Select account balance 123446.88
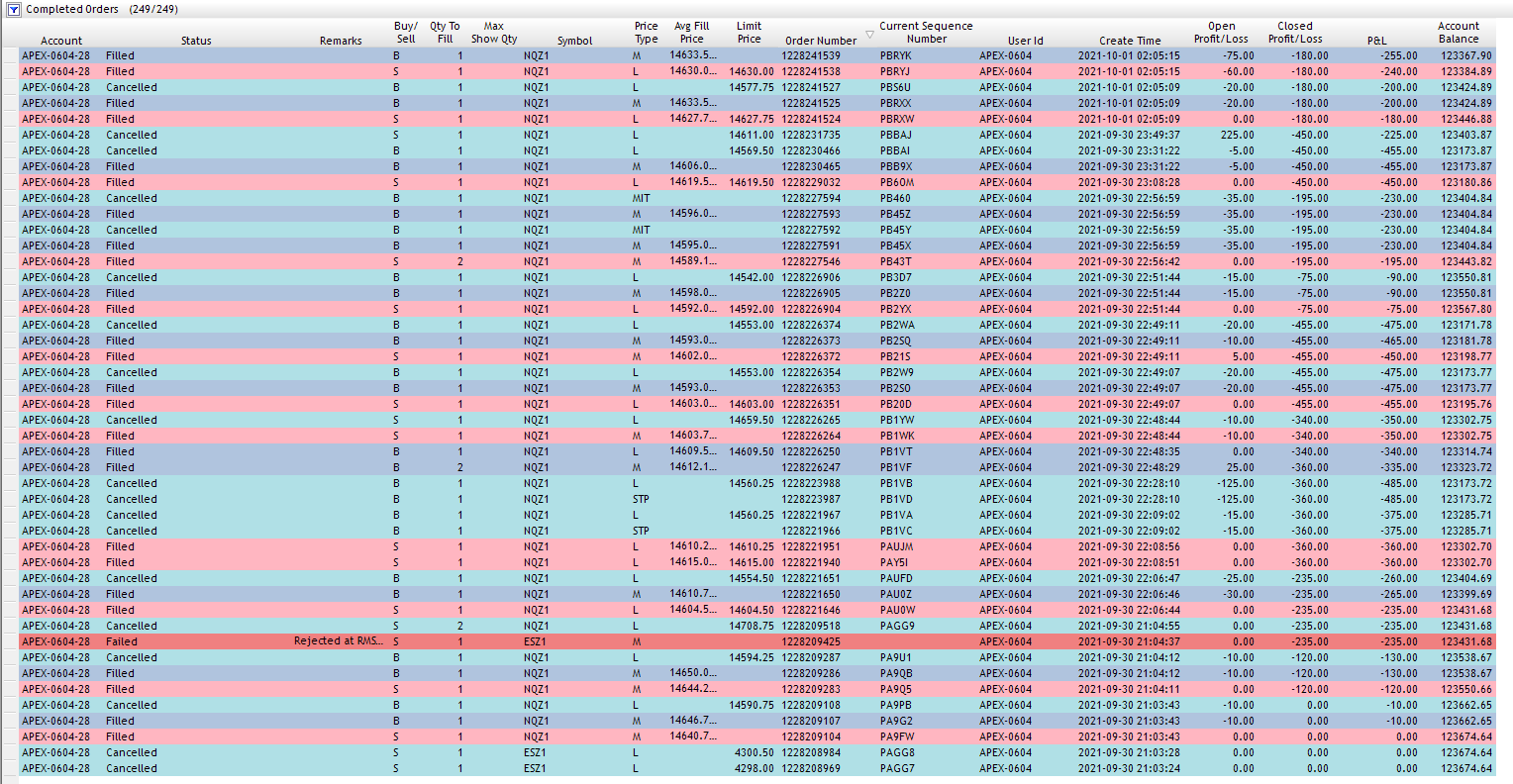1513x784 pixels. pos(1466,119)
